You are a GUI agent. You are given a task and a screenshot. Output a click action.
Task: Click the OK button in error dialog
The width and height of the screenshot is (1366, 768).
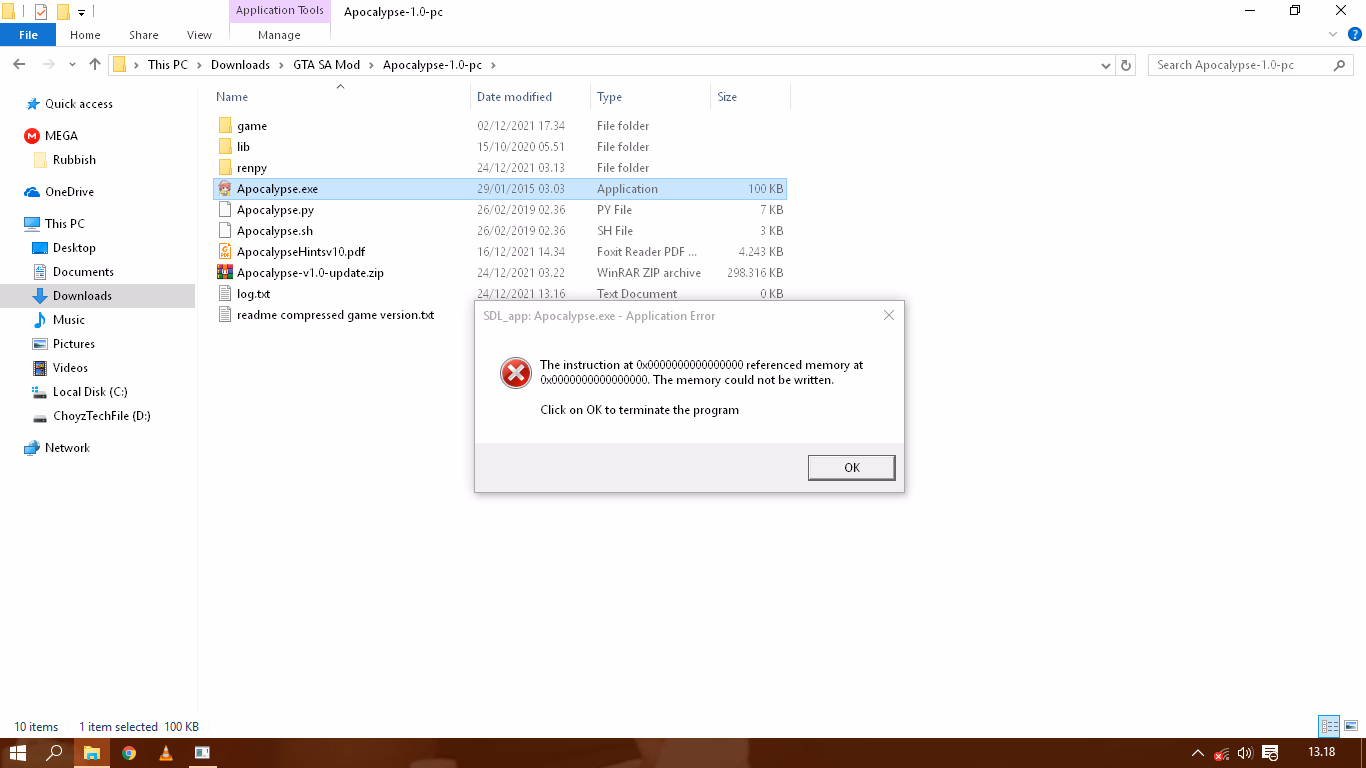coord(851,467)
